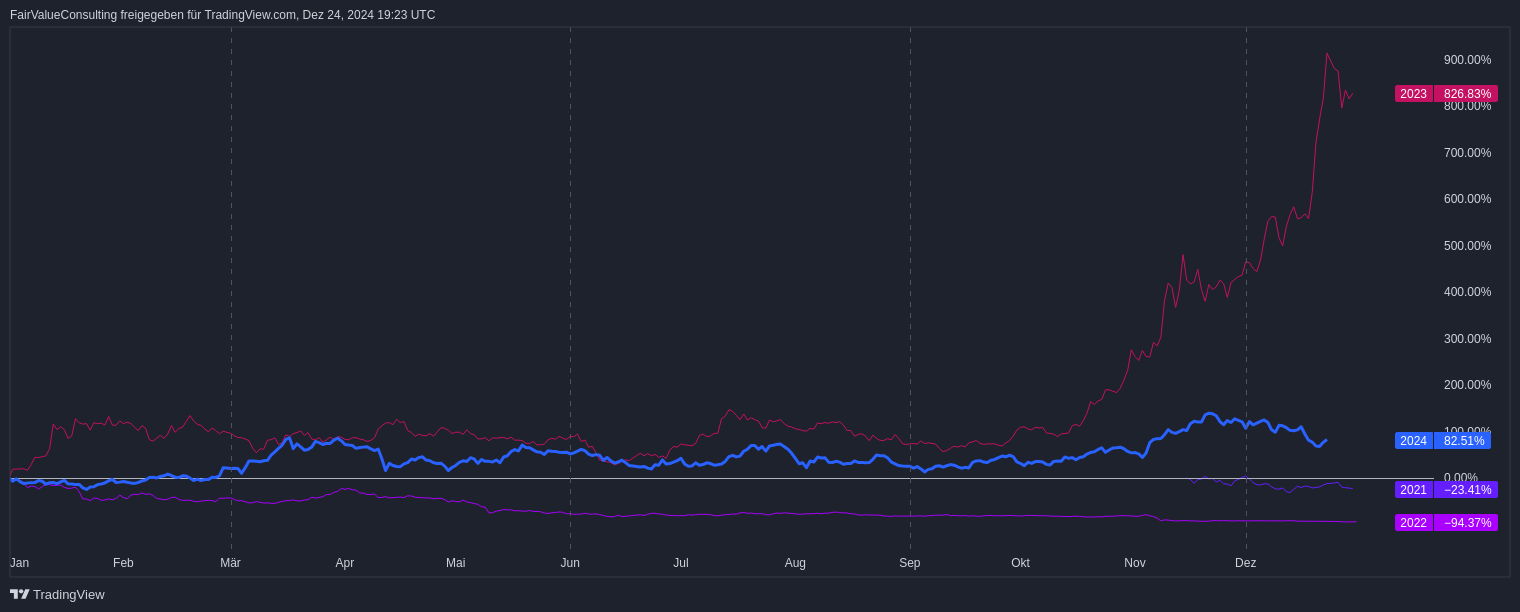1520x612 pixels.
Task: Click the Dez label on time axis
Action: pyautogui.click(x=1245, y=563)
